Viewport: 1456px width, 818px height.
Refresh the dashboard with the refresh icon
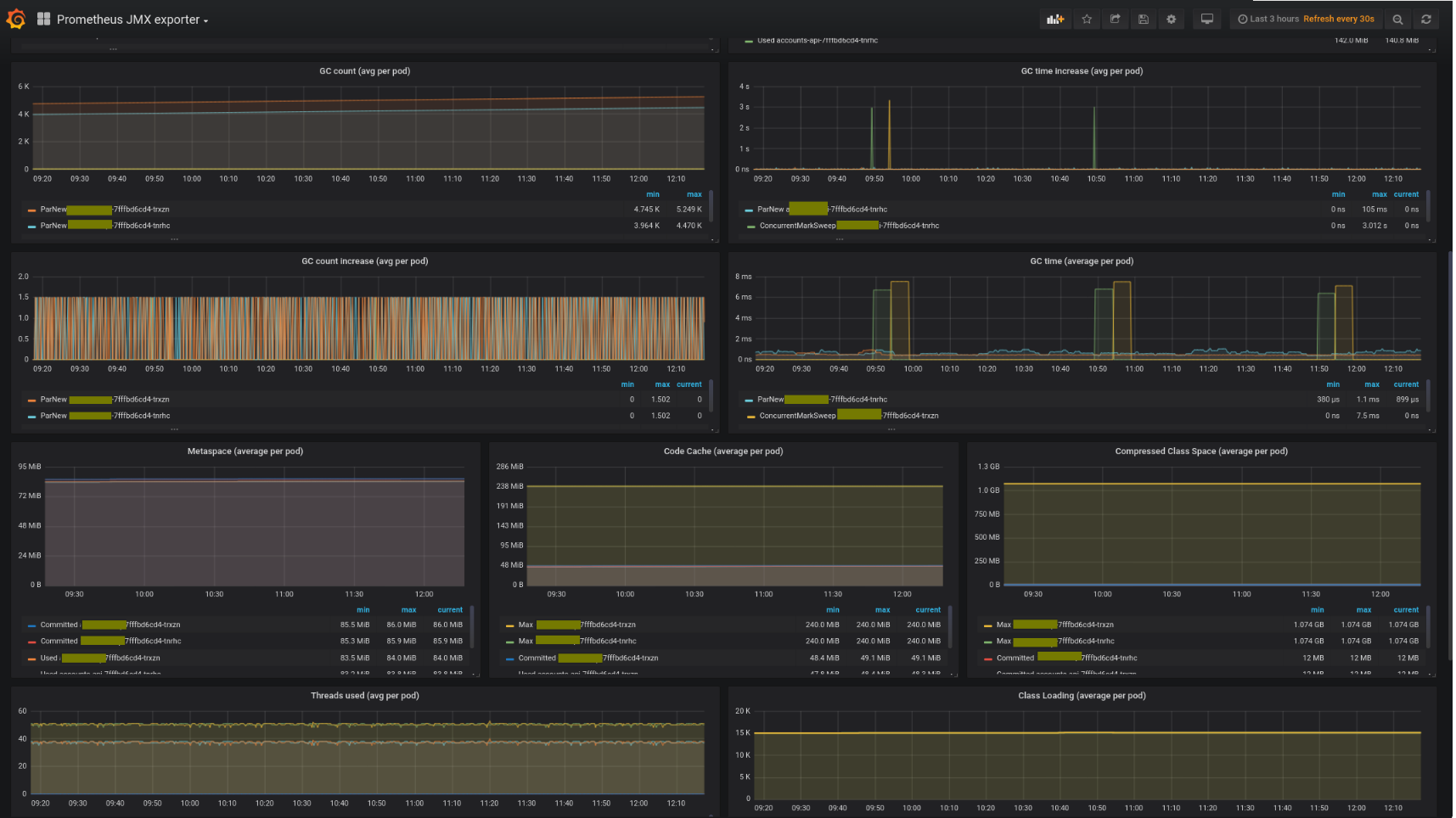coord(1426,19)
